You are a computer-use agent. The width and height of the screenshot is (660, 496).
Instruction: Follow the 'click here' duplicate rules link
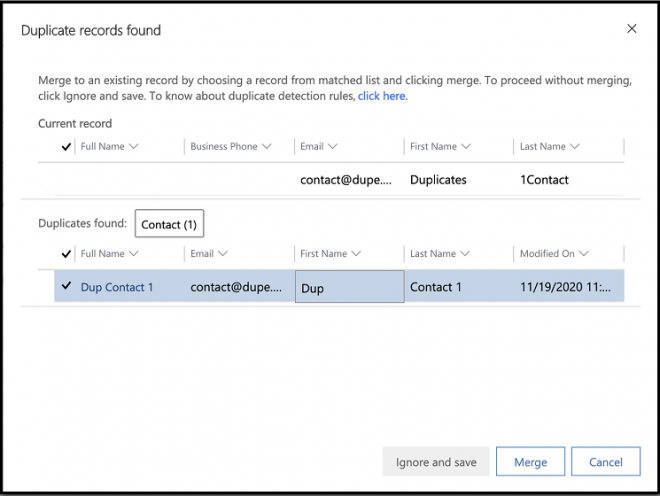coord(382,96)
